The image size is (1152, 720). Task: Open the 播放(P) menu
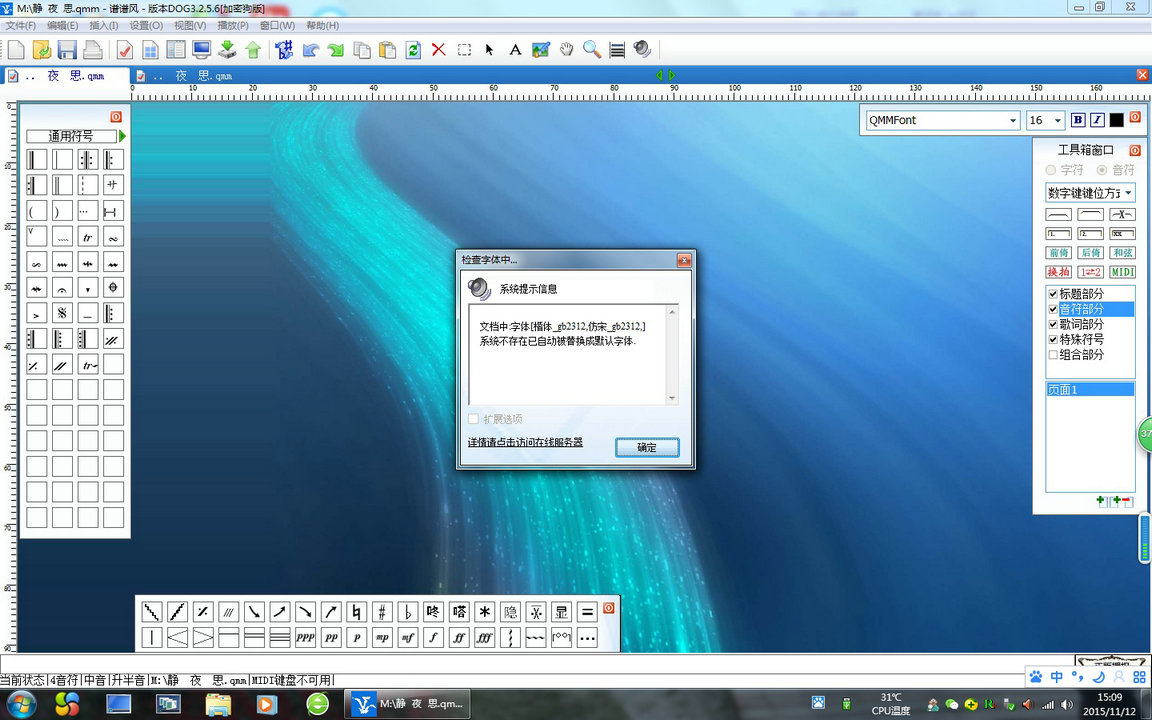click(x=233, y=25)
